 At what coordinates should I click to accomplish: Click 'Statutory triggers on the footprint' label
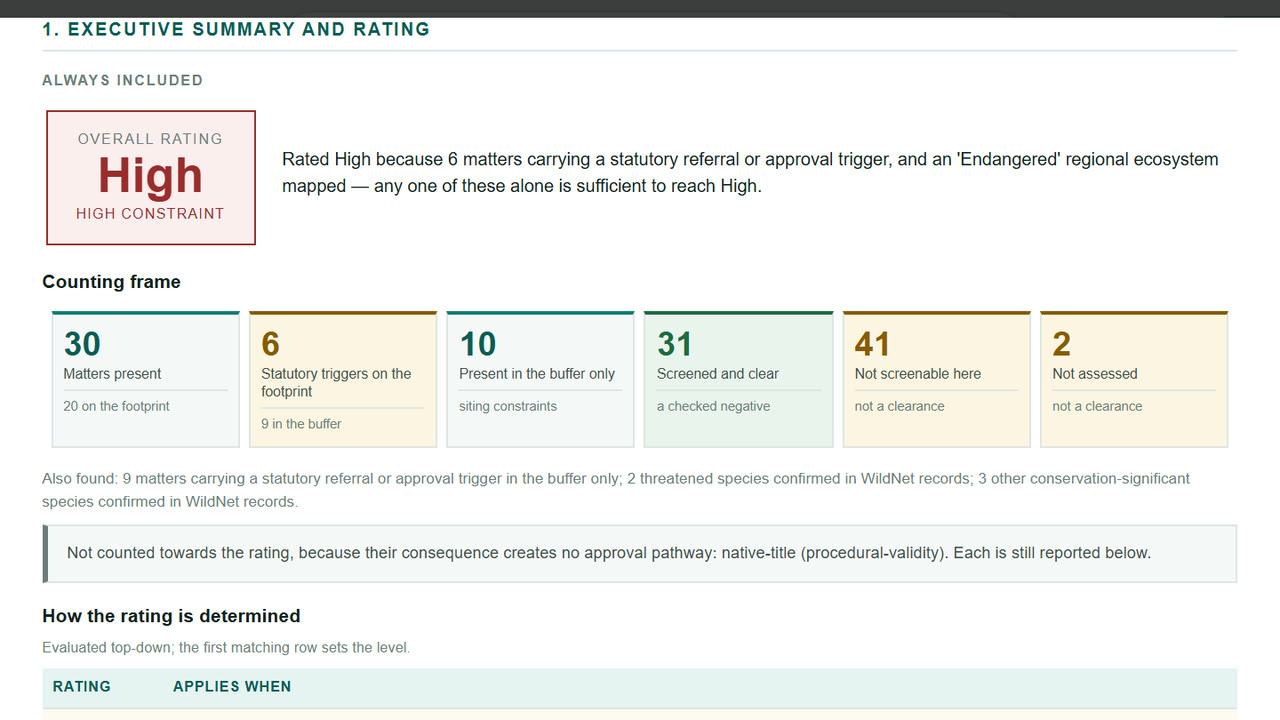click(336, 383)
